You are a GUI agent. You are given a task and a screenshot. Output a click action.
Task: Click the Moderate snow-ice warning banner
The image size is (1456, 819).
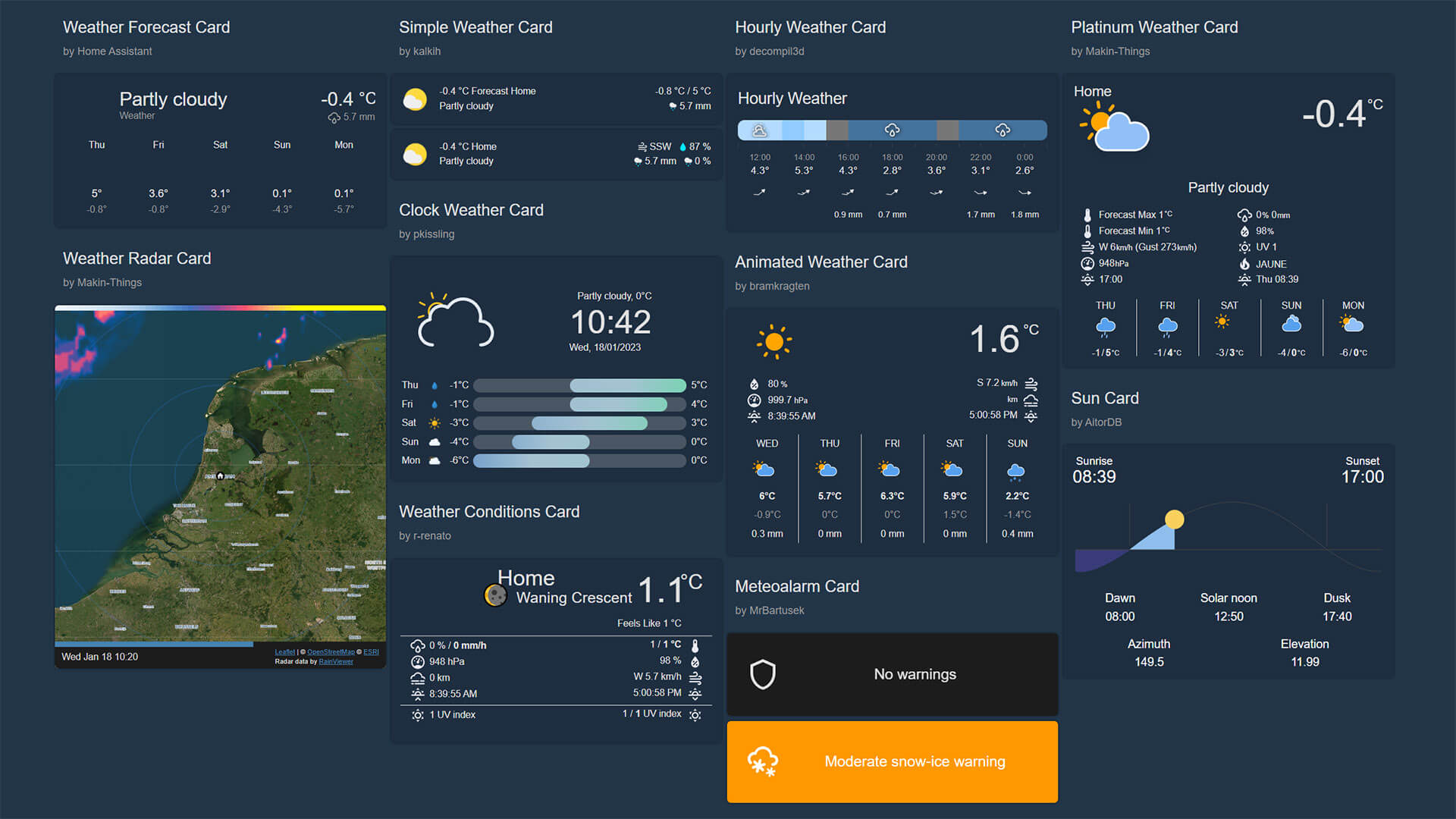892,761
